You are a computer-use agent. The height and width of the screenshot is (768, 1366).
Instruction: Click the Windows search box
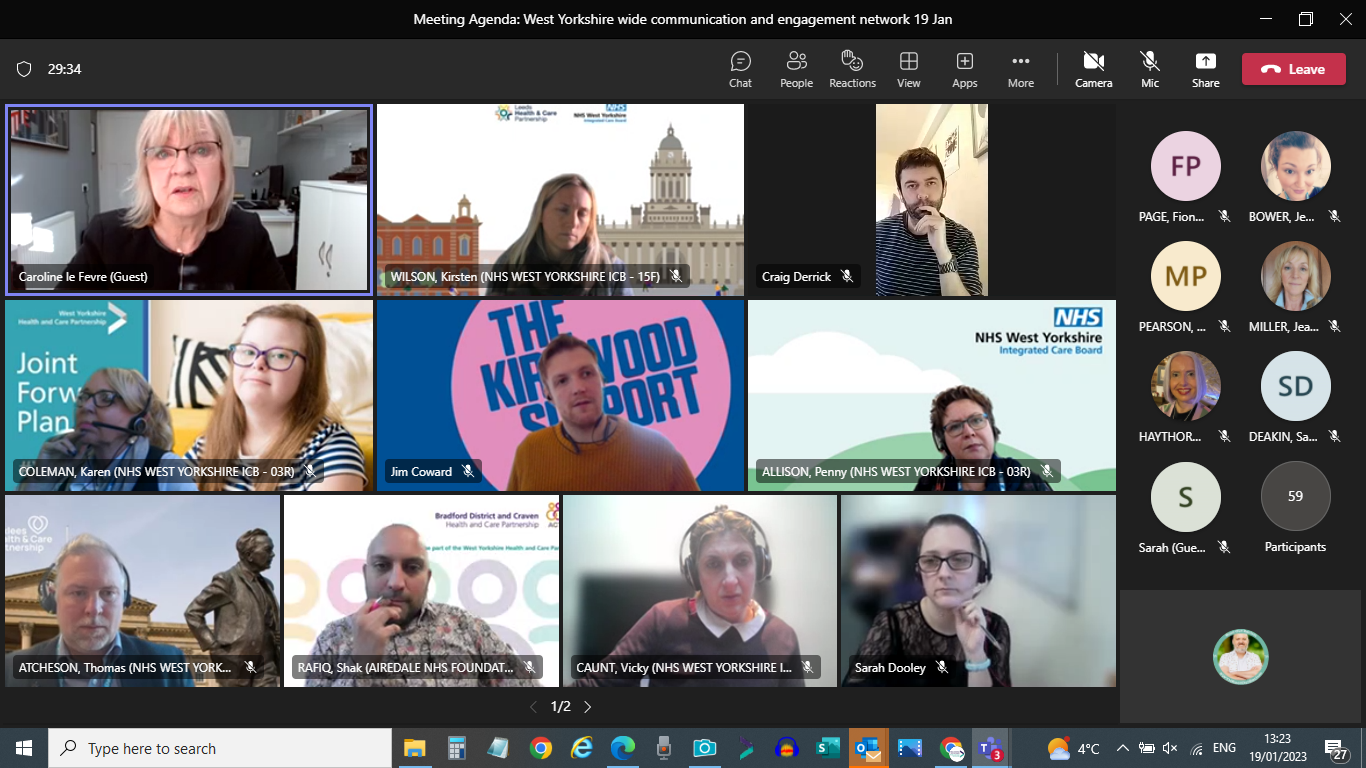click(220, 748)
